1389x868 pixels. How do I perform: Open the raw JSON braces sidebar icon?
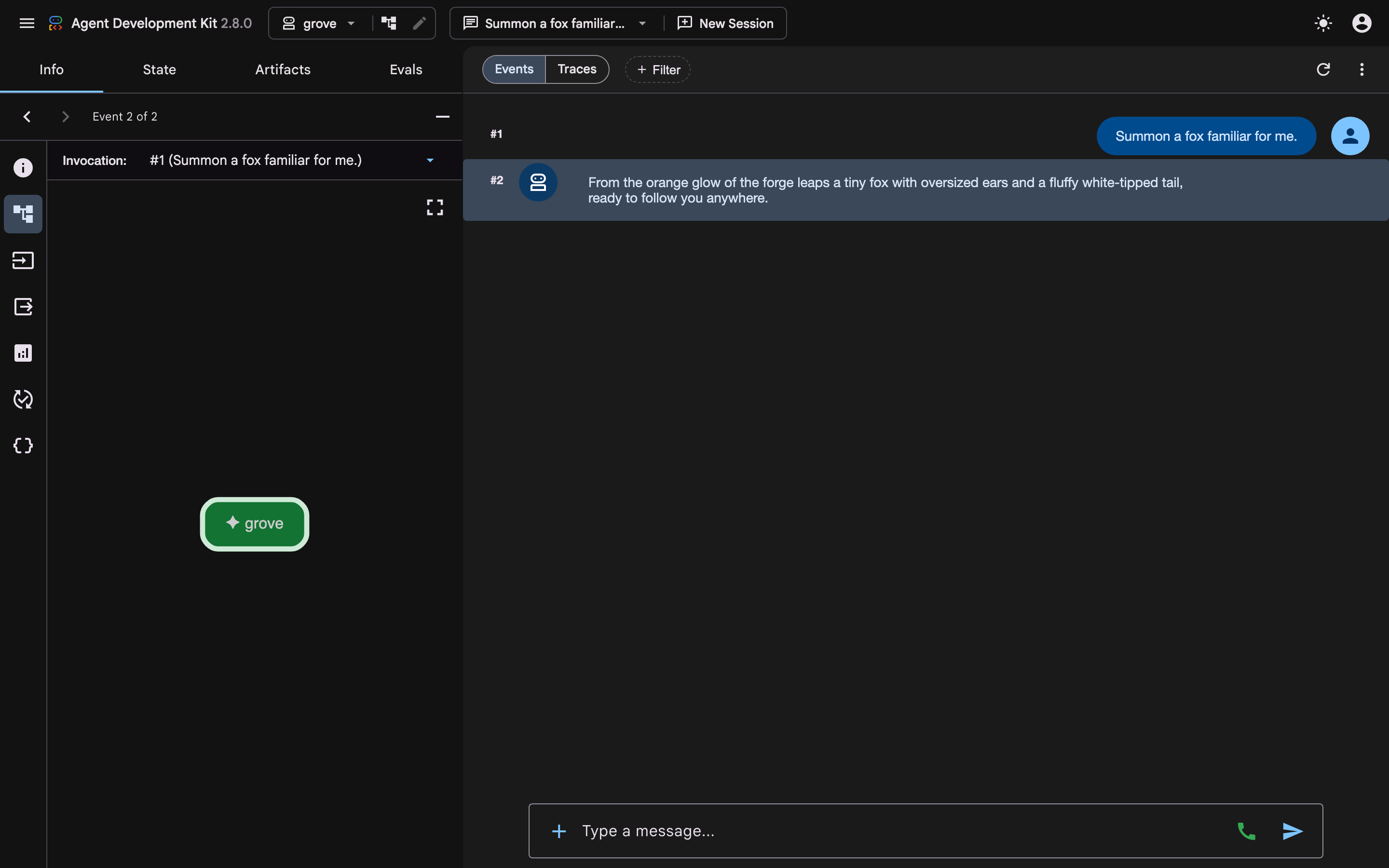tap(23, 446)
